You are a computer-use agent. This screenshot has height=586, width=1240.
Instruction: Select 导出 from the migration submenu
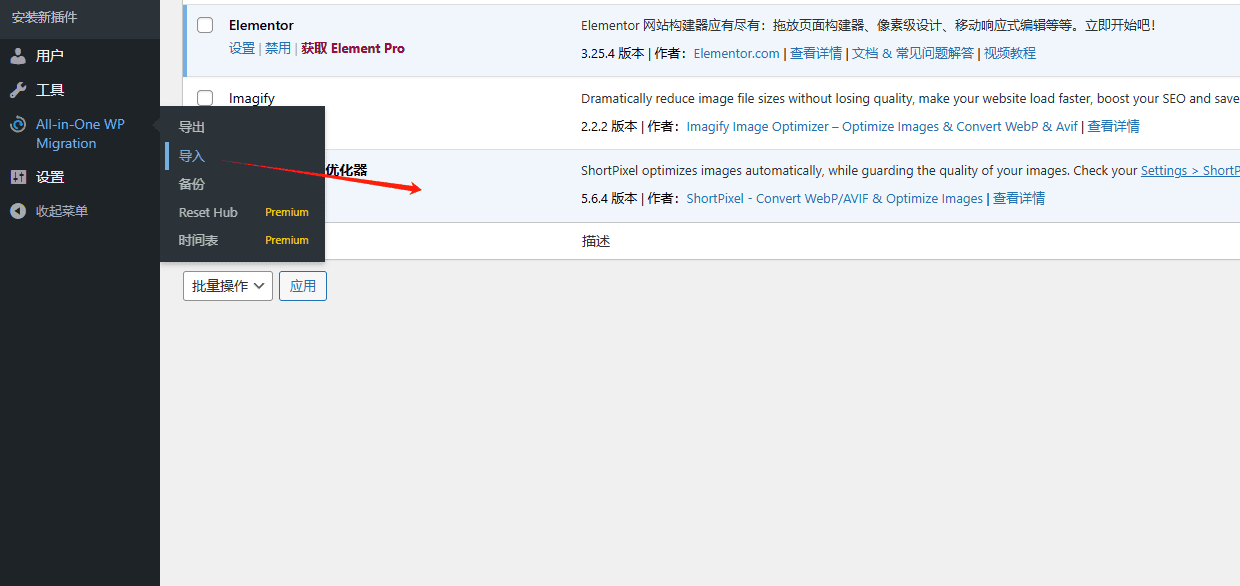(x=192, y=127)
